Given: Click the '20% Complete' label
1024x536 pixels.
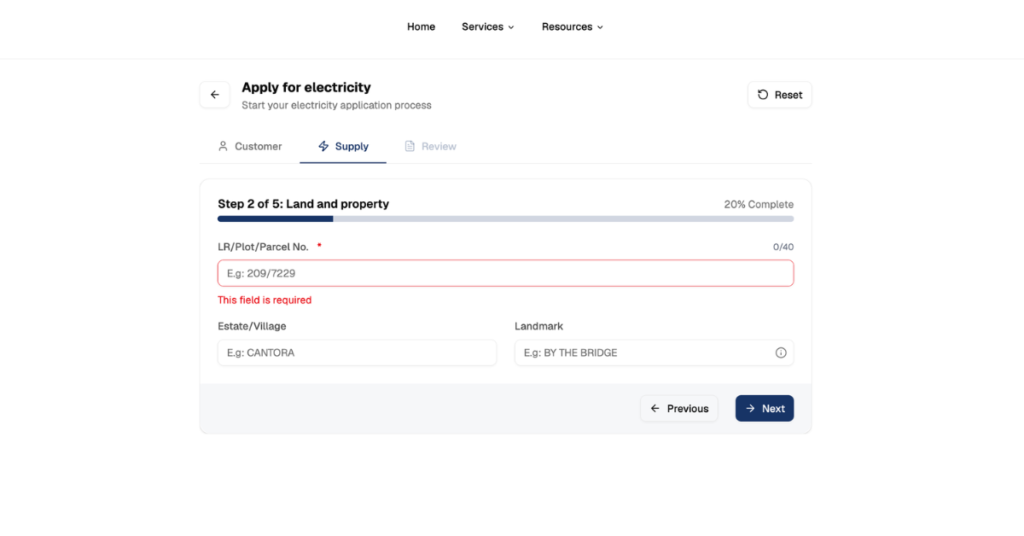Looking at the screenshot, I should click(758, 204).
